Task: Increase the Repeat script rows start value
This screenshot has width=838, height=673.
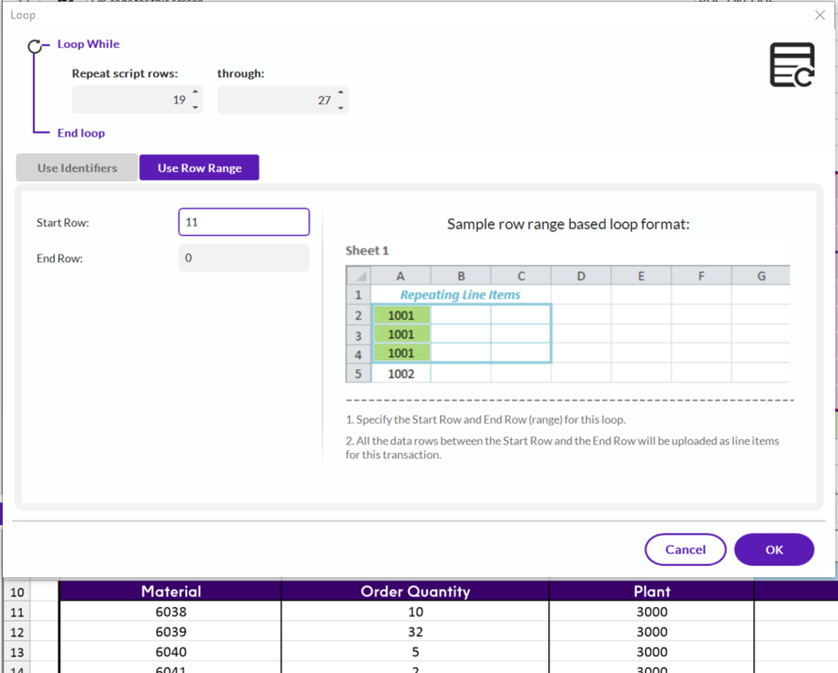Action: [x=196, y=92]
